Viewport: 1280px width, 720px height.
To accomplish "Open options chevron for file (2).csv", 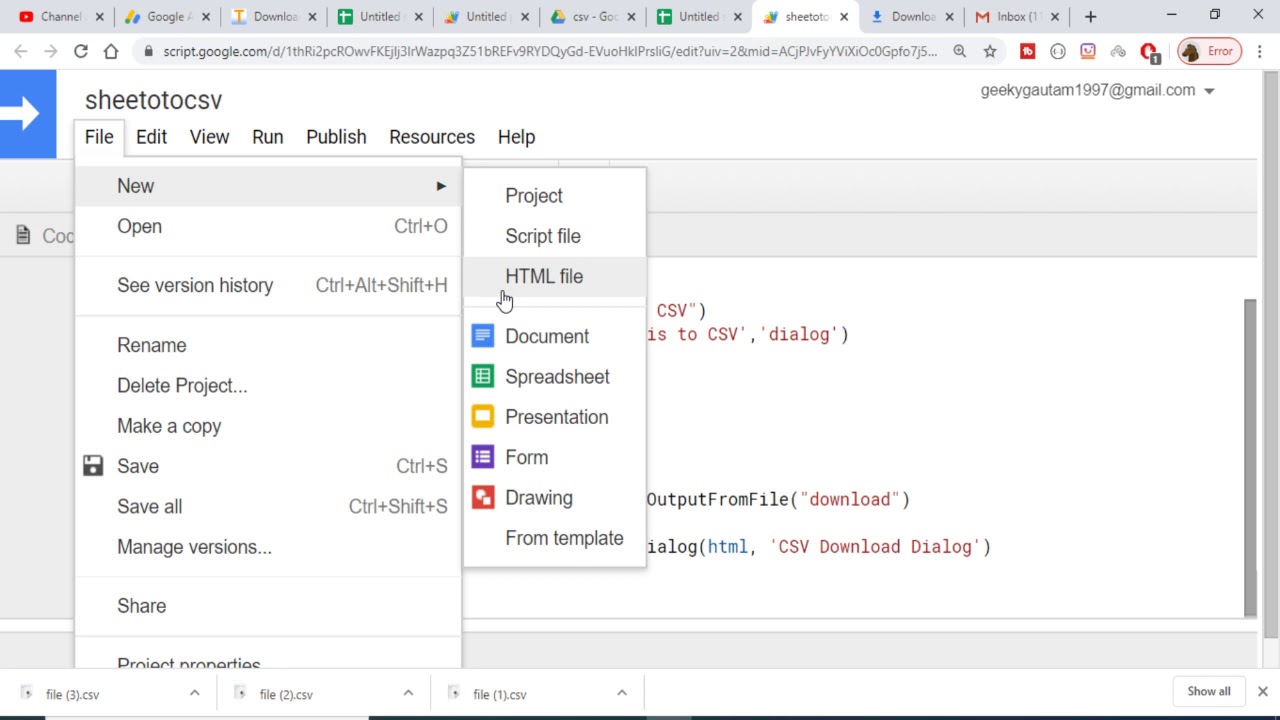I will (x=408, y=693).
